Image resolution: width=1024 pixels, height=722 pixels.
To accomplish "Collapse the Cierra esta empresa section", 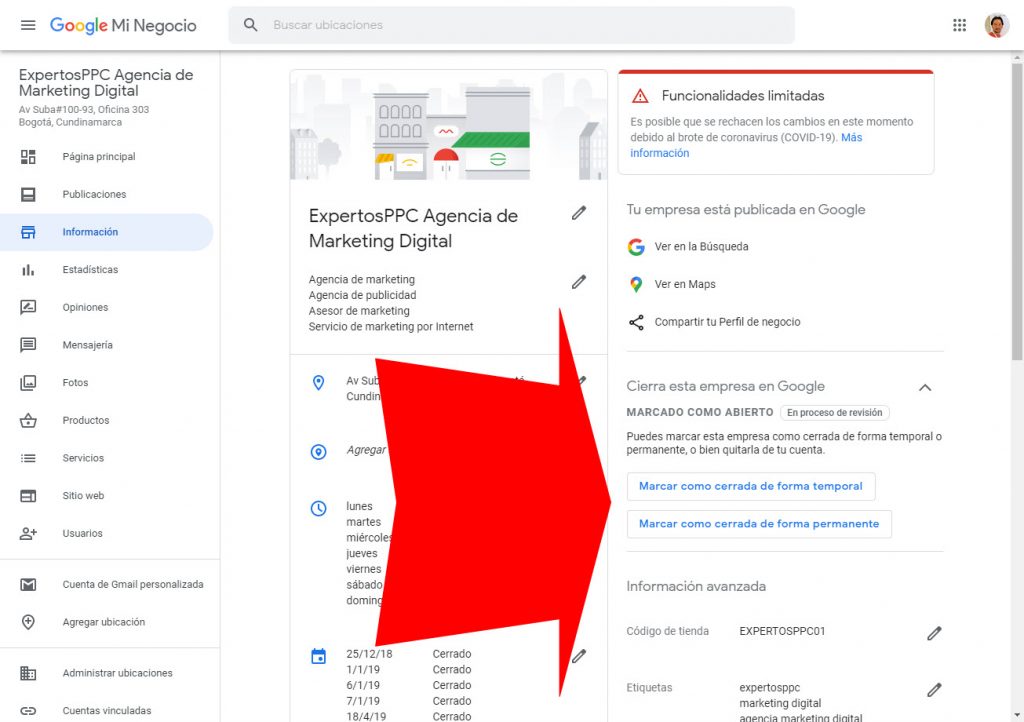I will click(x=925, y=387).
